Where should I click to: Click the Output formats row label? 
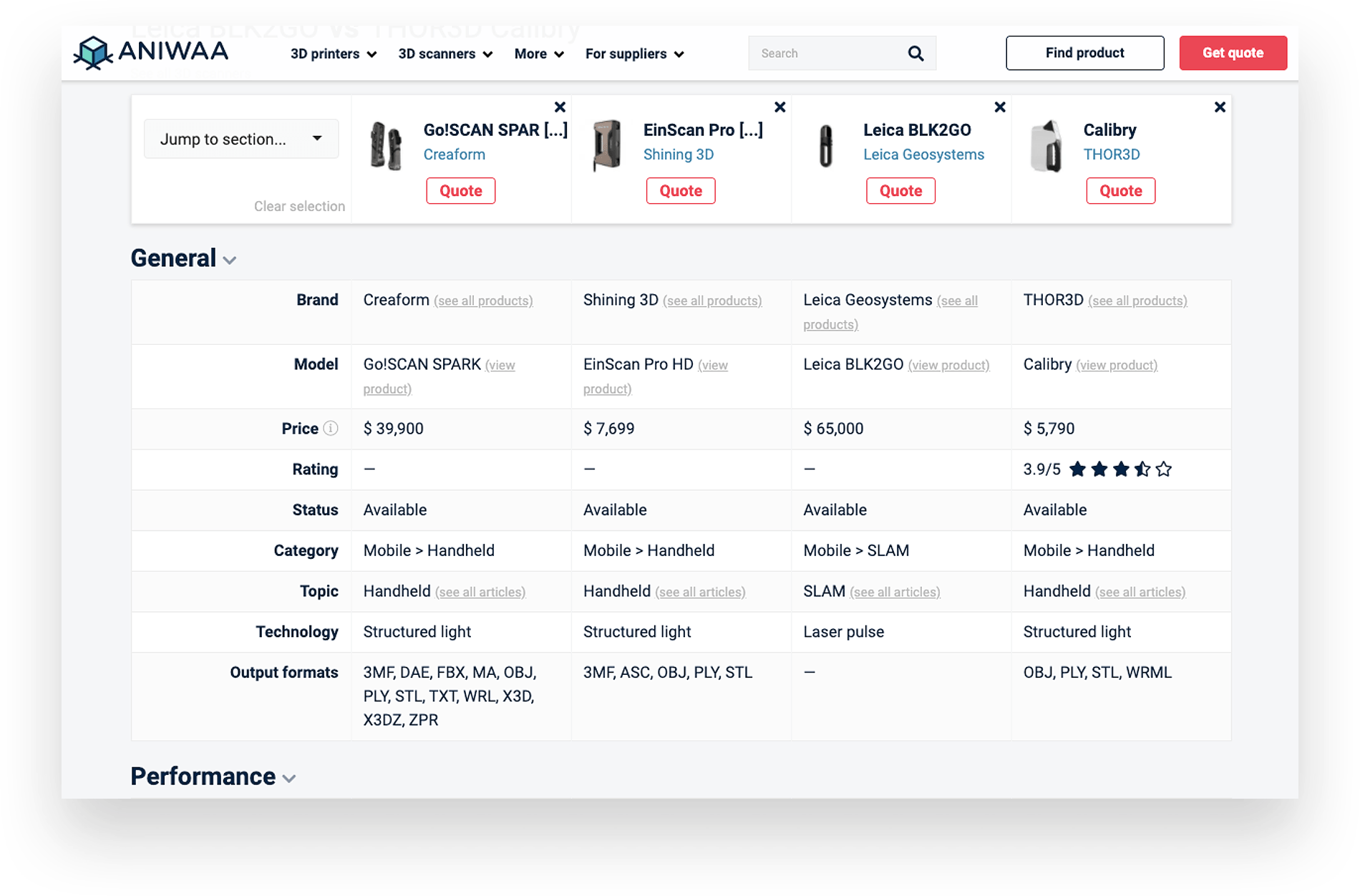click(284, 673)
